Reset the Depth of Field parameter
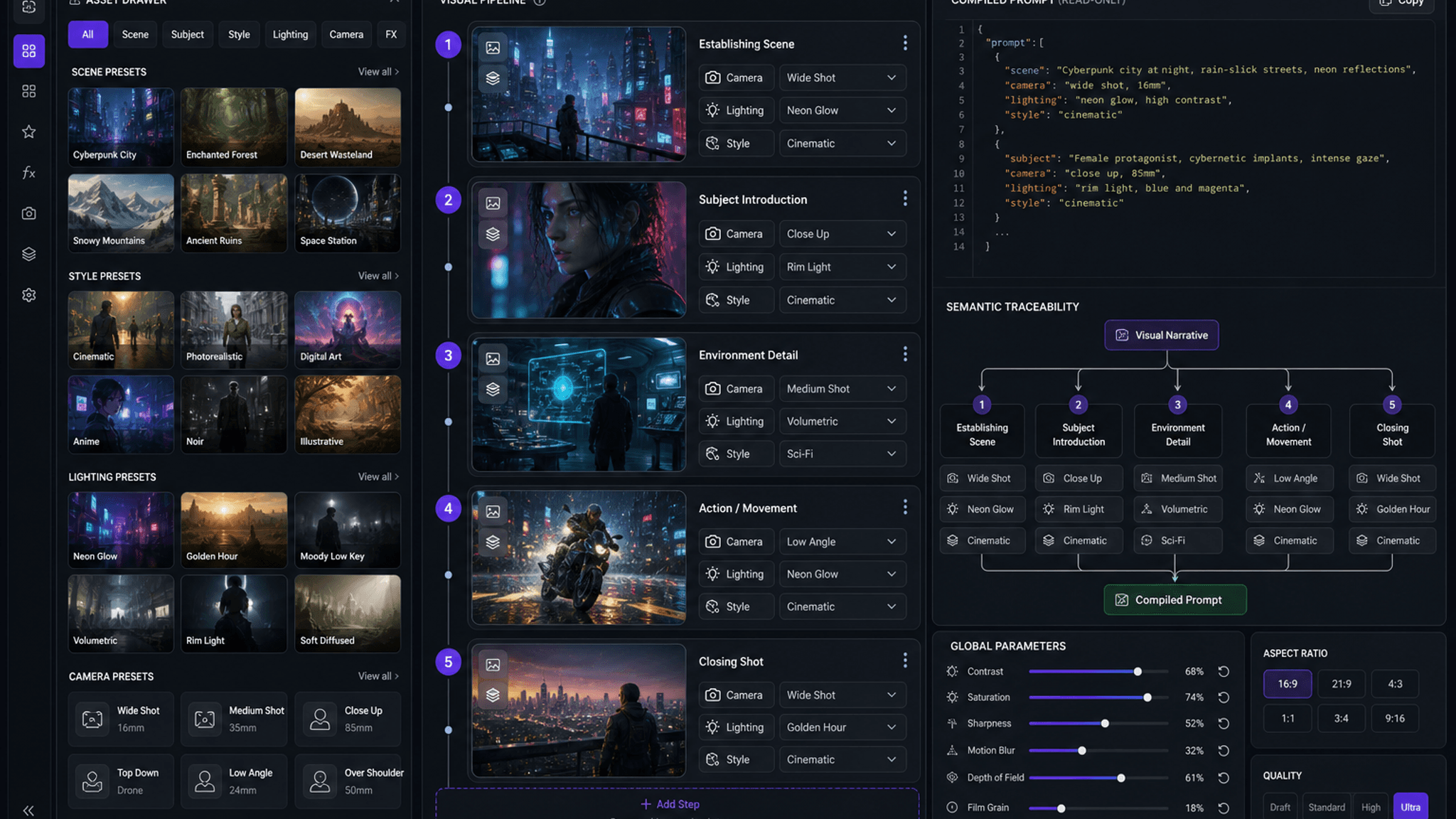This screenshot has height=819, width=1456. pyautogui.click(x=1224, y=778)
